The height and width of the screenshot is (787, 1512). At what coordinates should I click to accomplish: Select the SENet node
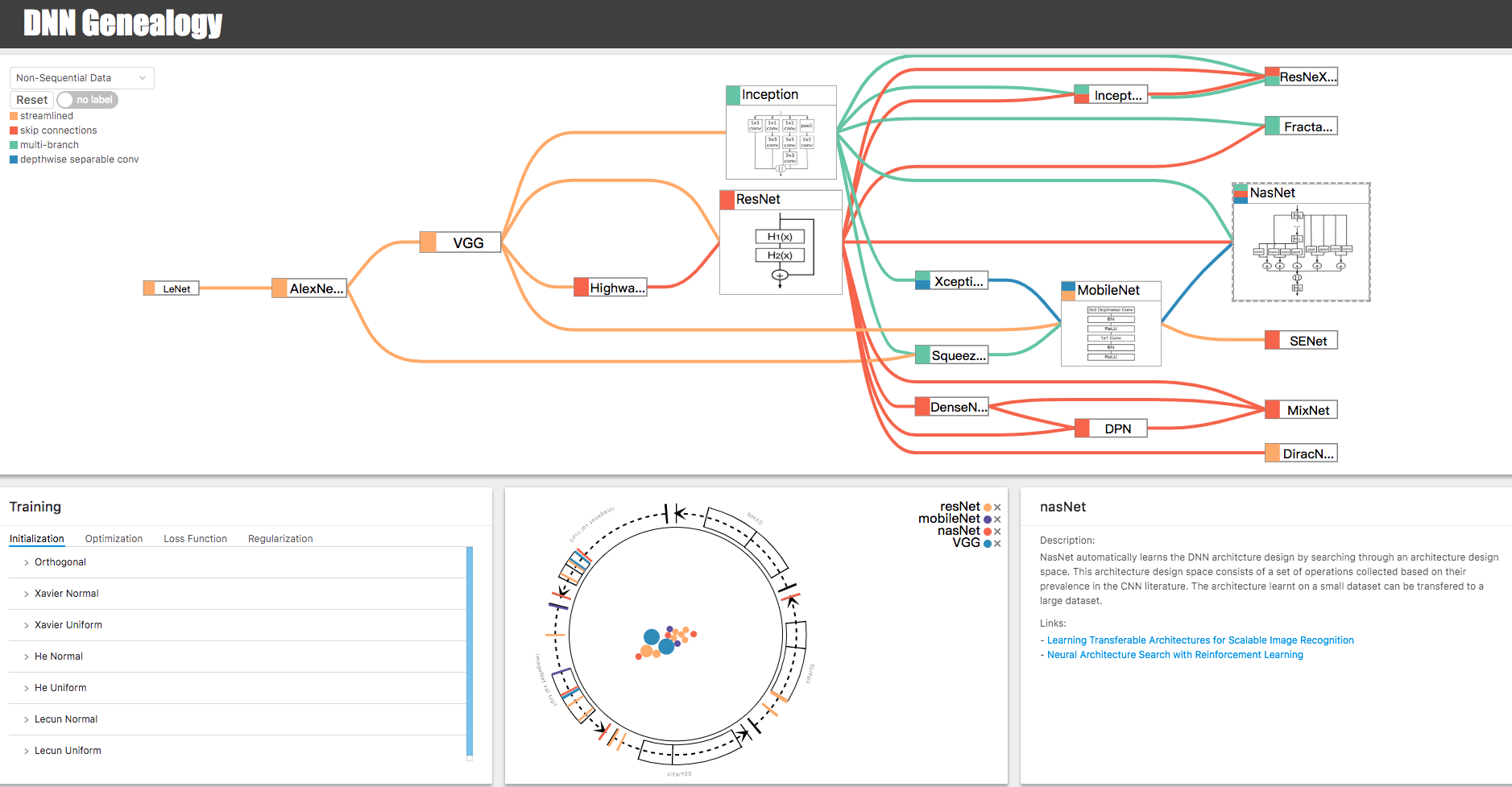1301,341
